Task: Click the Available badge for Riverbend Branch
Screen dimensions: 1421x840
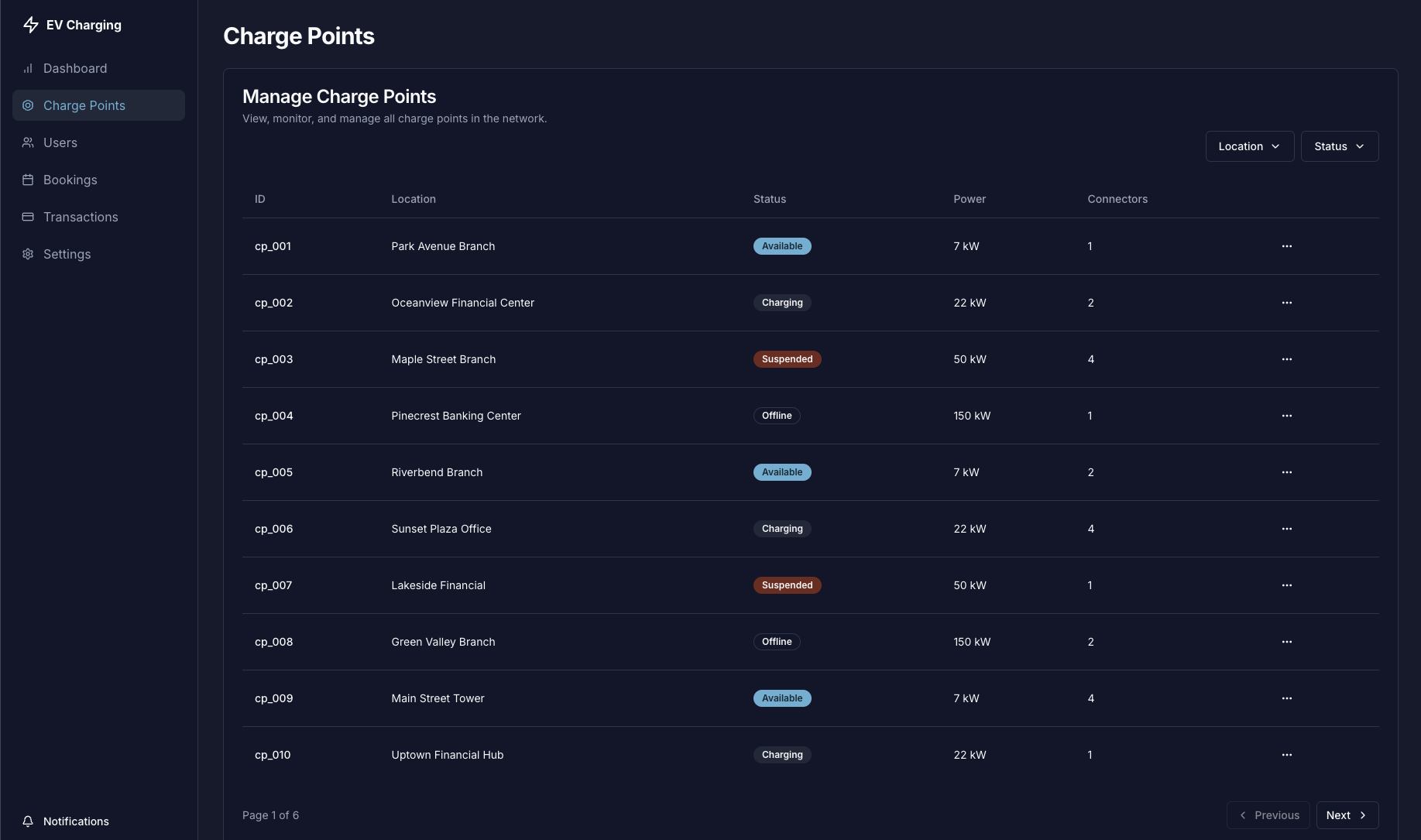Action: (782, 472)
